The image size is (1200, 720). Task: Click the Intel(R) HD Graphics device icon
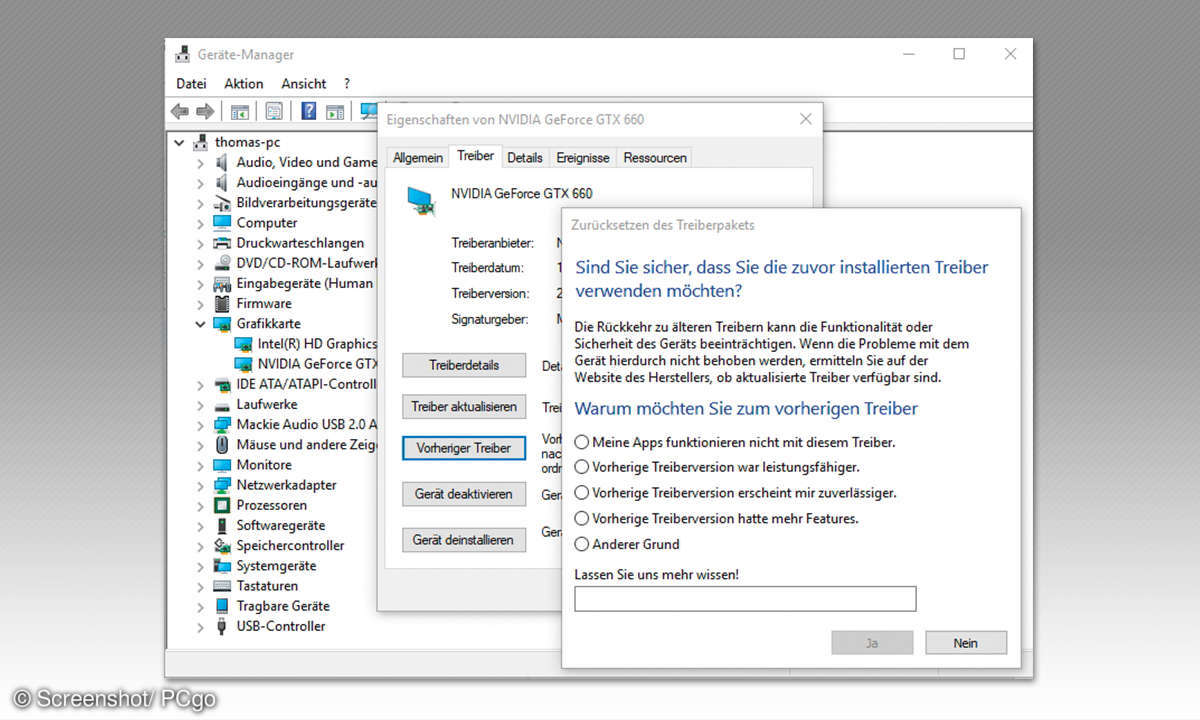click(243, 344)
